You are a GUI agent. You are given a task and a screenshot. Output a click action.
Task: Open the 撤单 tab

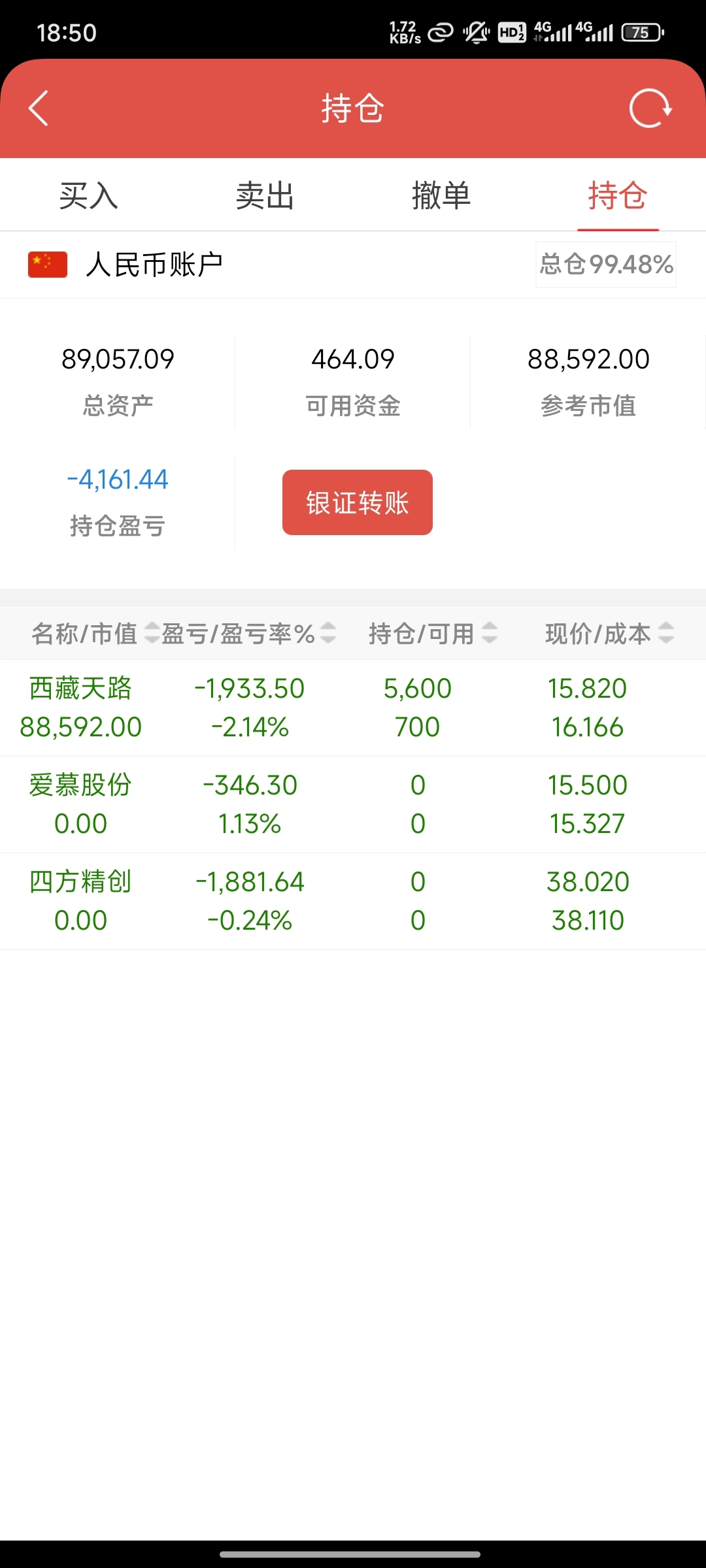(441, 195)
